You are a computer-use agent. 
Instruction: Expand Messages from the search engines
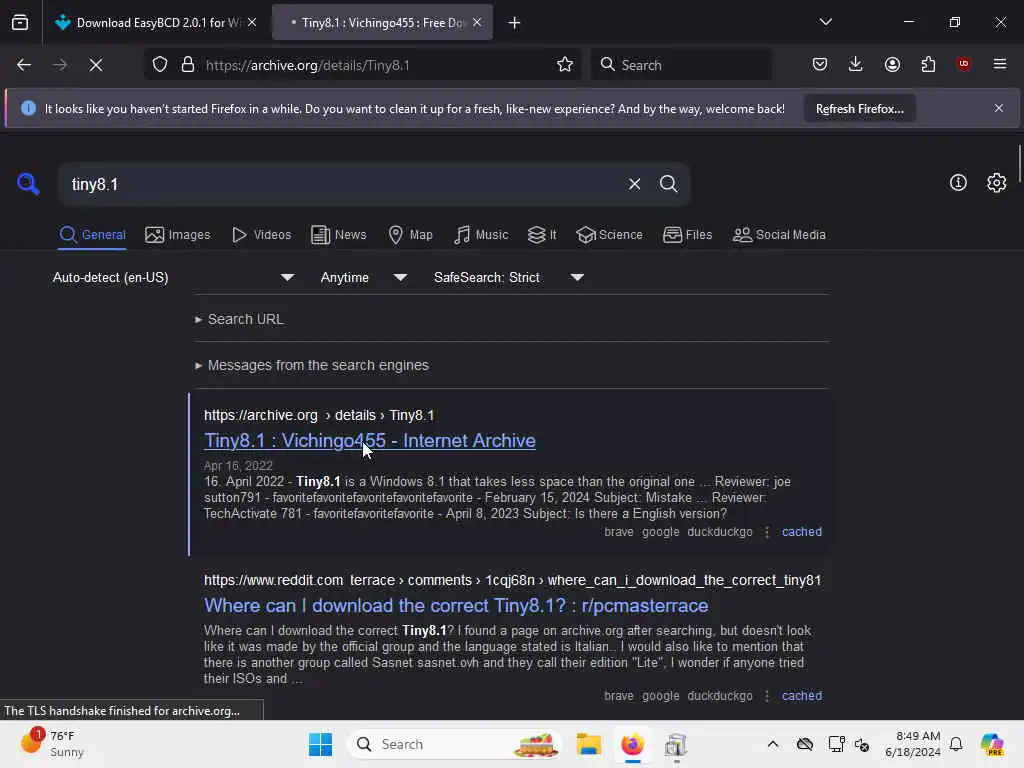coord(312,365)
